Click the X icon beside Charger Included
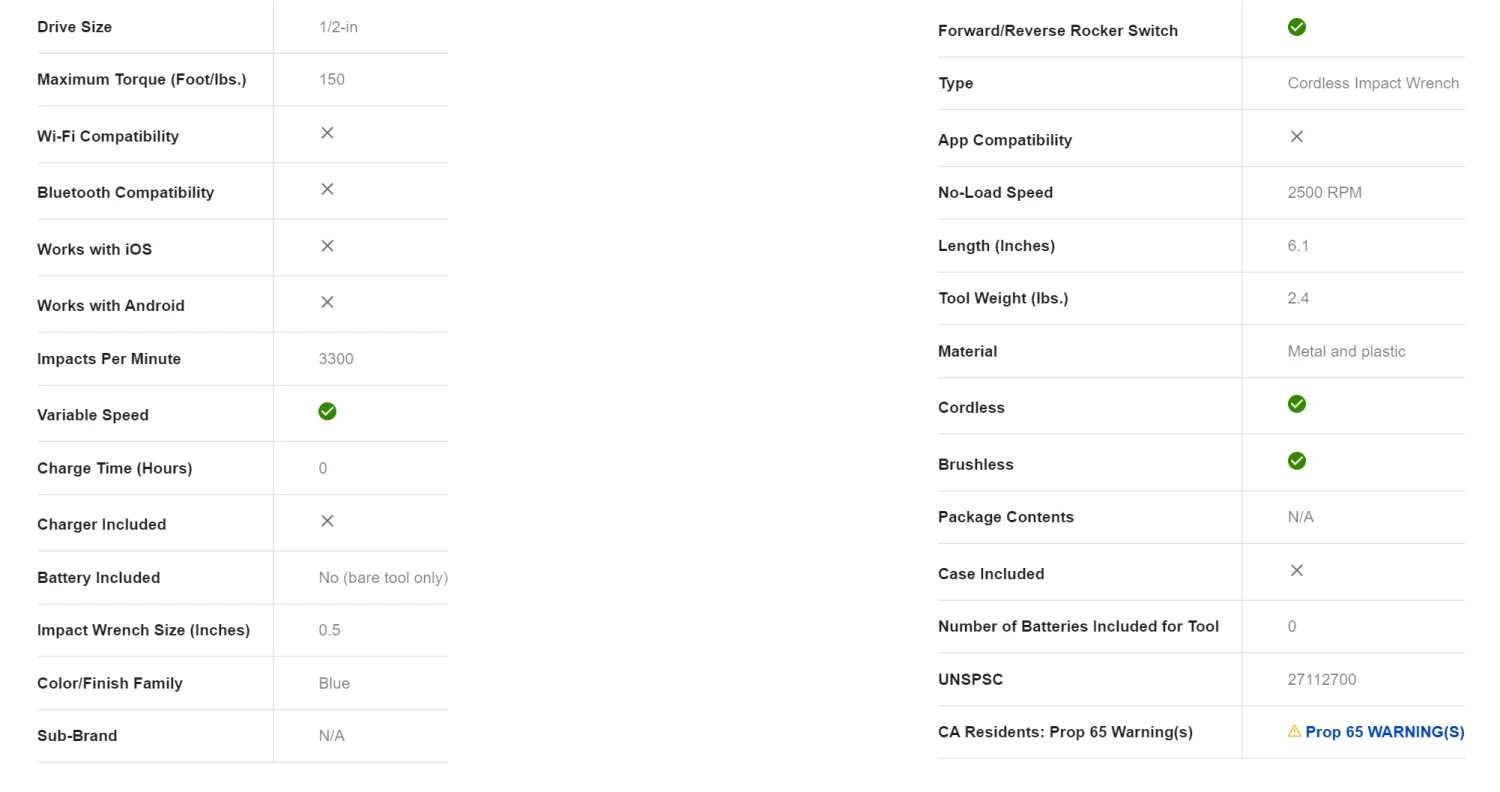 [327, 521]
